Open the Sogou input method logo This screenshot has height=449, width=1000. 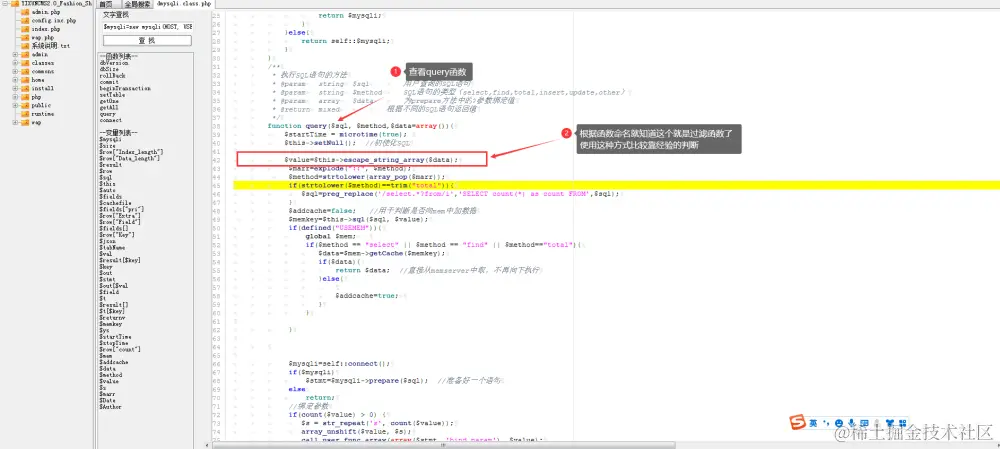(798, 422)
